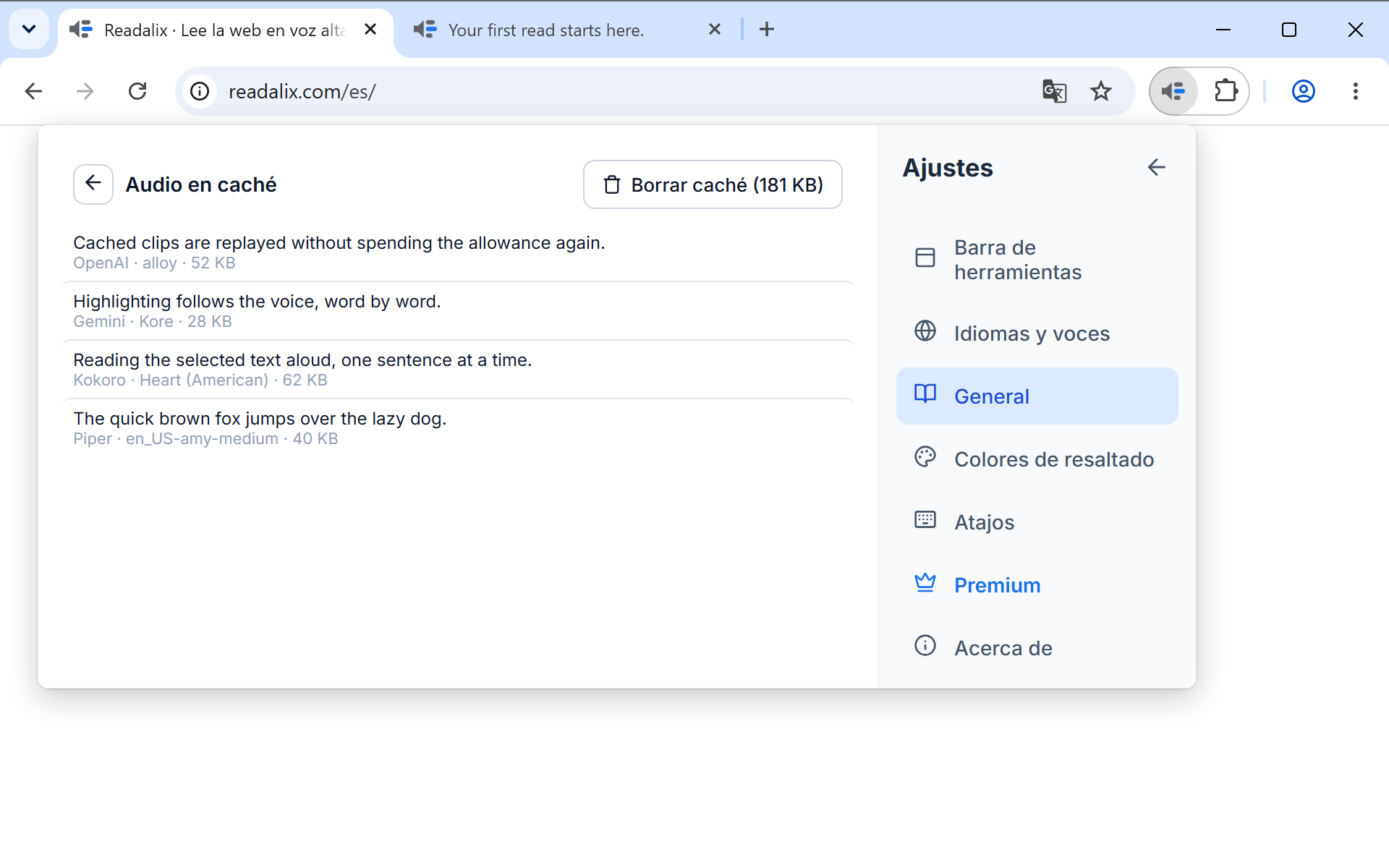Click the Audio en caché heading

click(x=201, y=184)
